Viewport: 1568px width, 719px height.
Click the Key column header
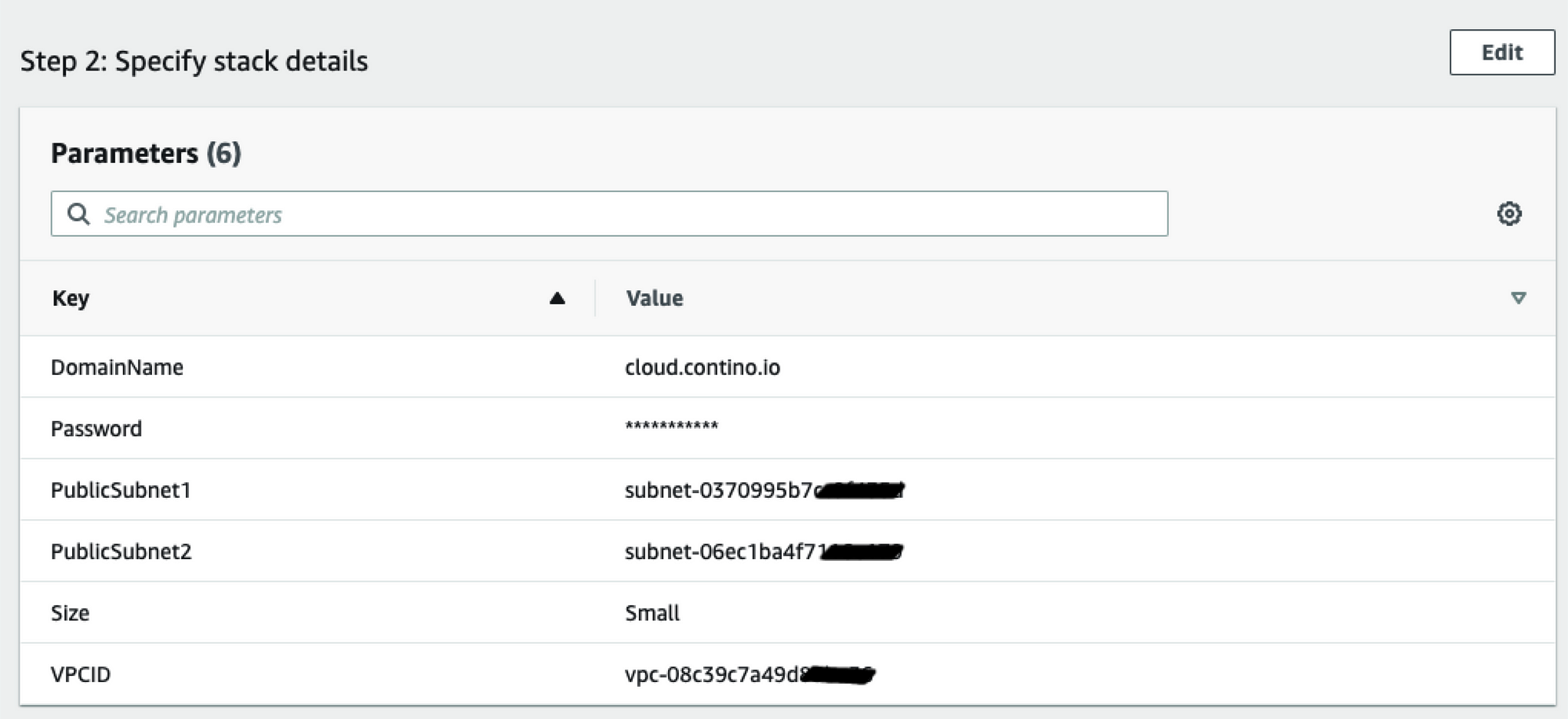71,298
